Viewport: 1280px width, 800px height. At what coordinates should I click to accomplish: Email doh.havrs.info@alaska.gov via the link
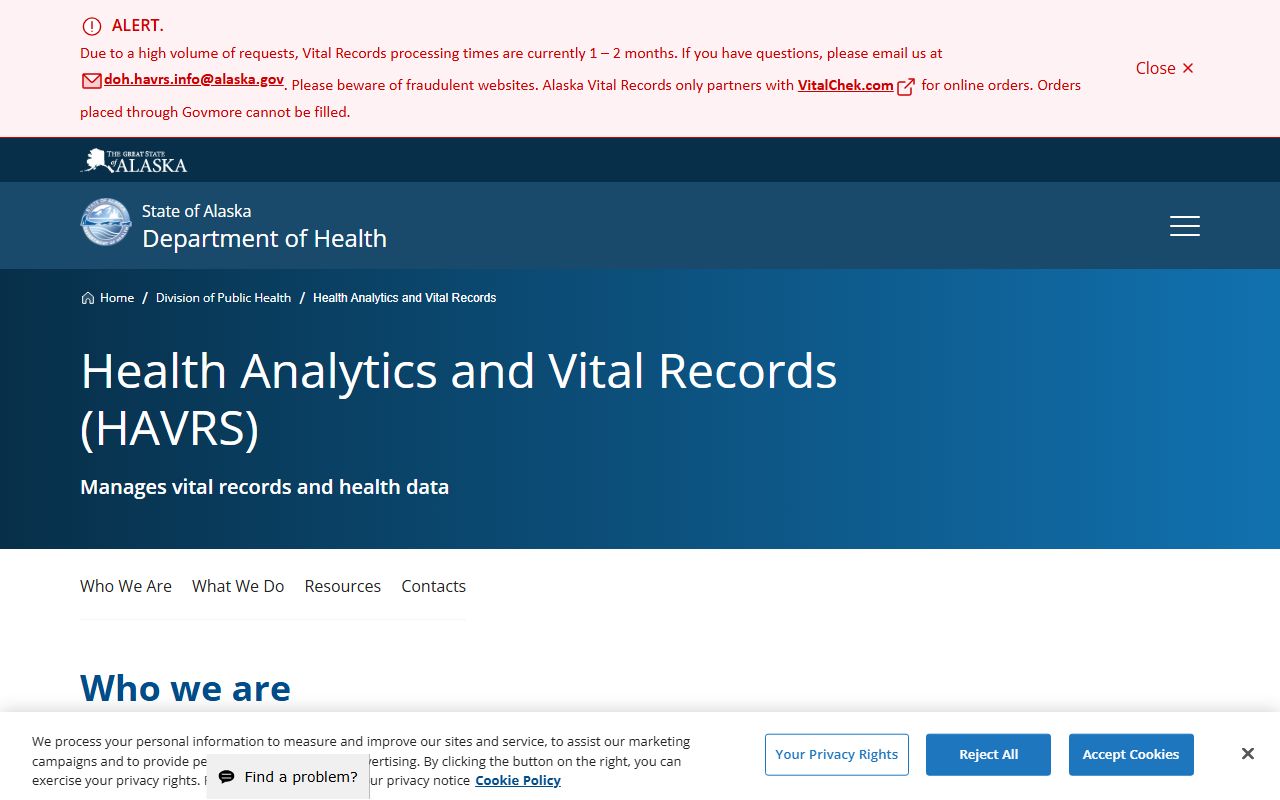(x=194, y=80)
